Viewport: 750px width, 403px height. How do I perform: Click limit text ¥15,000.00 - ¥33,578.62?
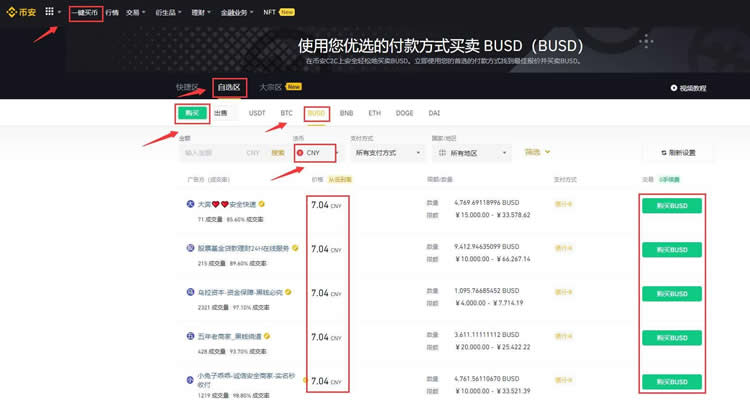(493, 215)
